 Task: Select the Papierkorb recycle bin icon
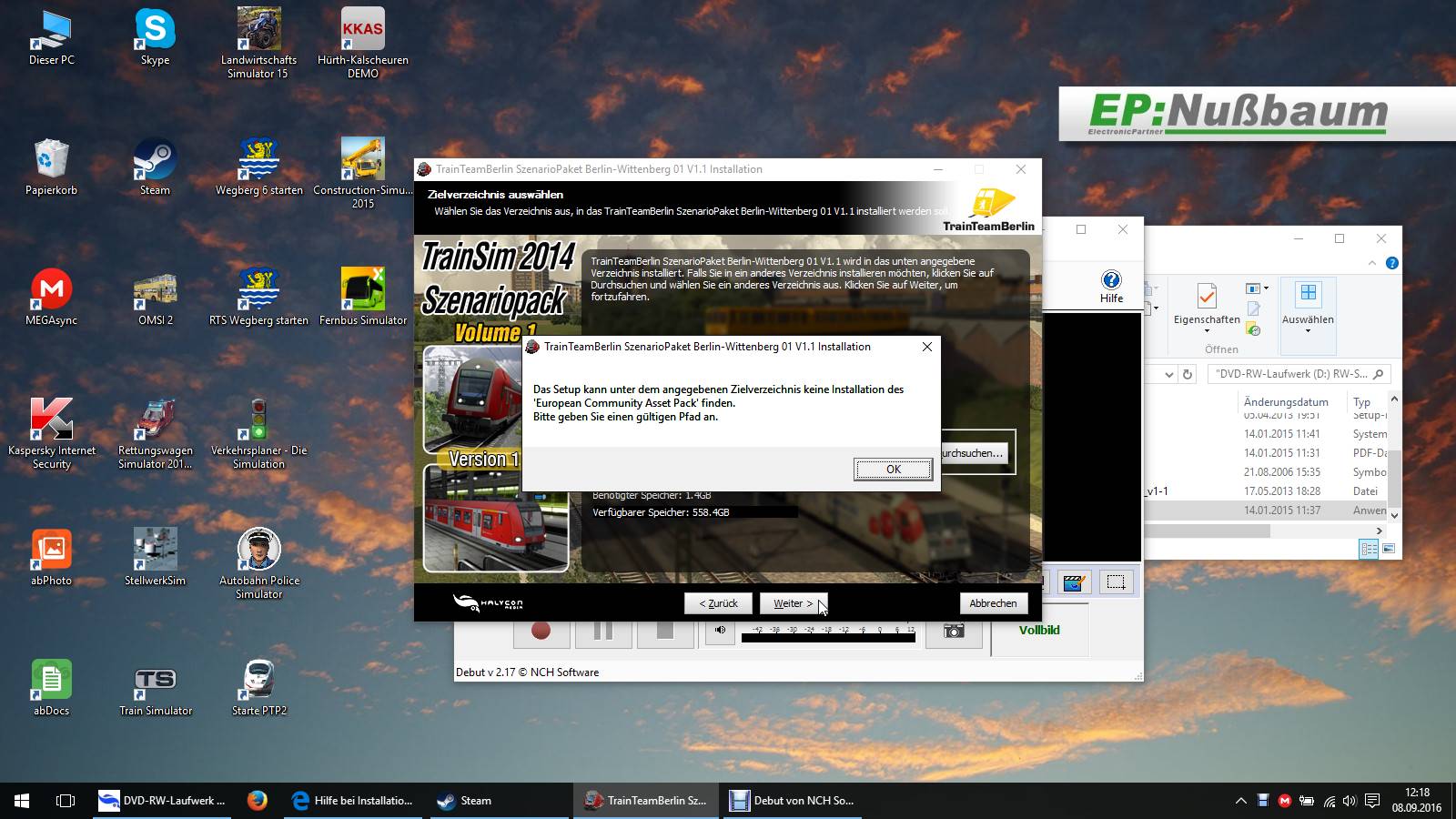pyautogui.click(x=52, y=168)
